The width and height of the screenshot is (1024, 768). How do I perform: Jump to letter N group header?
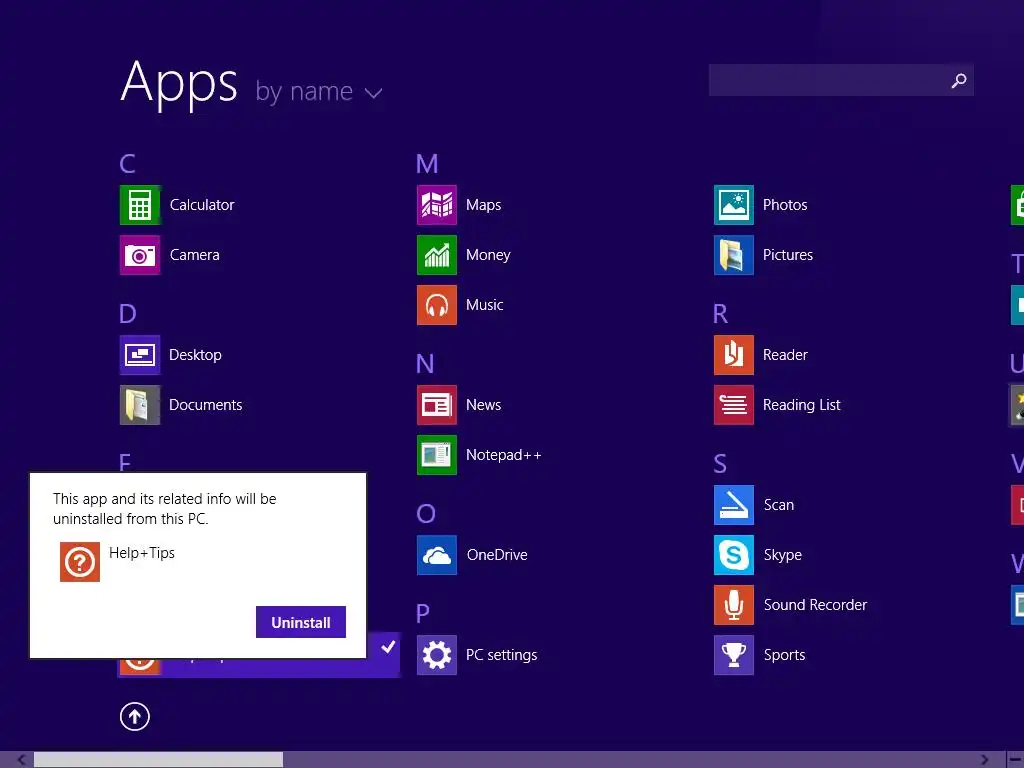[425, 364]
